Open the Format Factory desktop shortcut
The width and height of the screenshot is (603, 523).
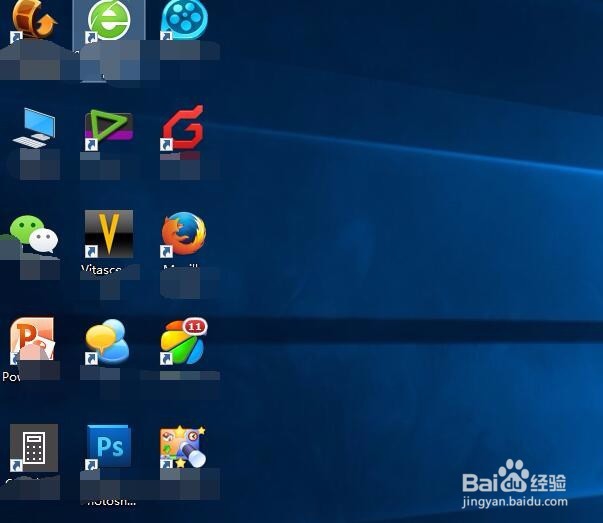pos(34,20)
